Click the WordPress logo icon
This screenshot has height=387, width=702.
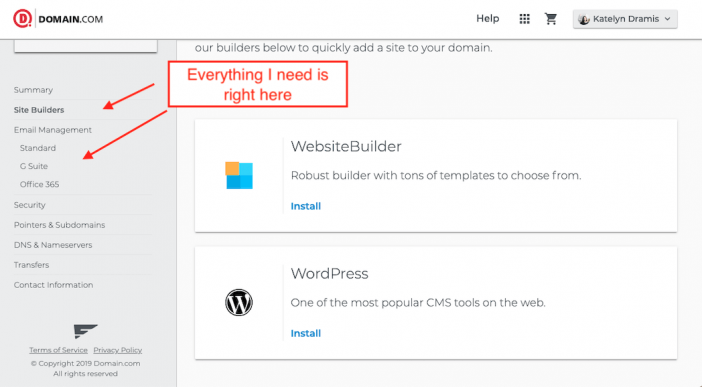(x=239, y=302)
